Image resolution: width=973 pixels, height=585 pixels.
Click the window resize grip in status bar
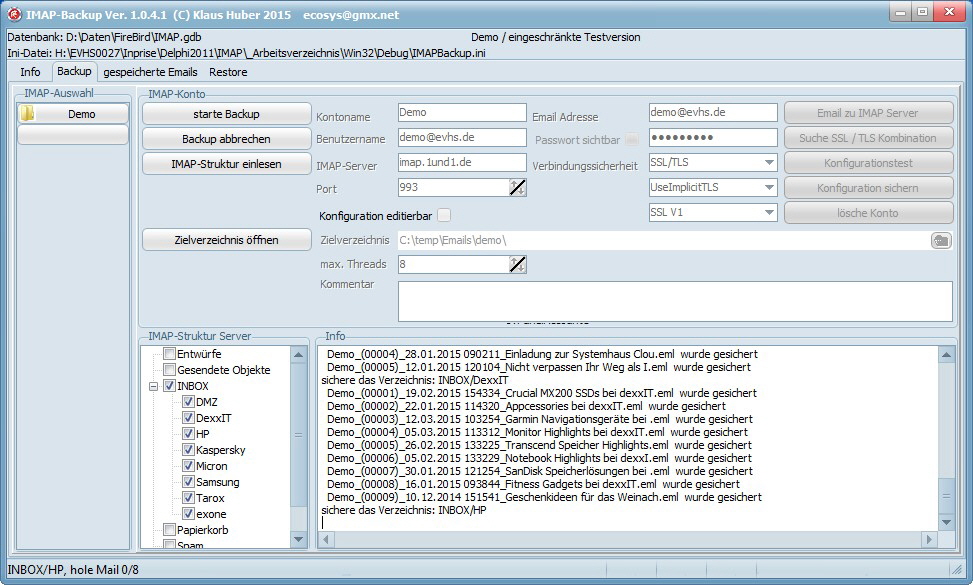957,569
